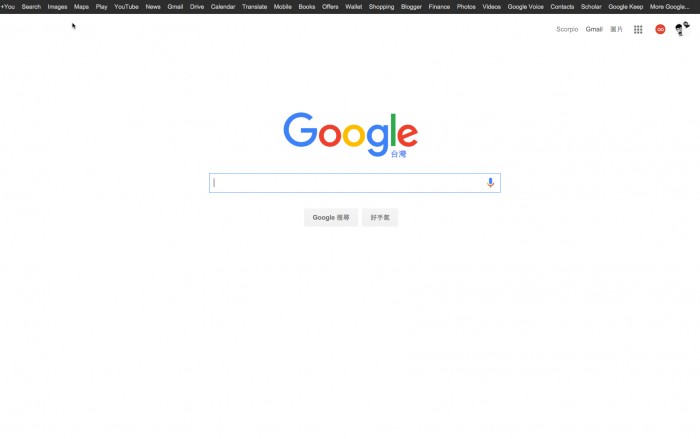This screenshot has width=700, height=439.
Task: Open YouTube from top bar
Action: point(126,7)
